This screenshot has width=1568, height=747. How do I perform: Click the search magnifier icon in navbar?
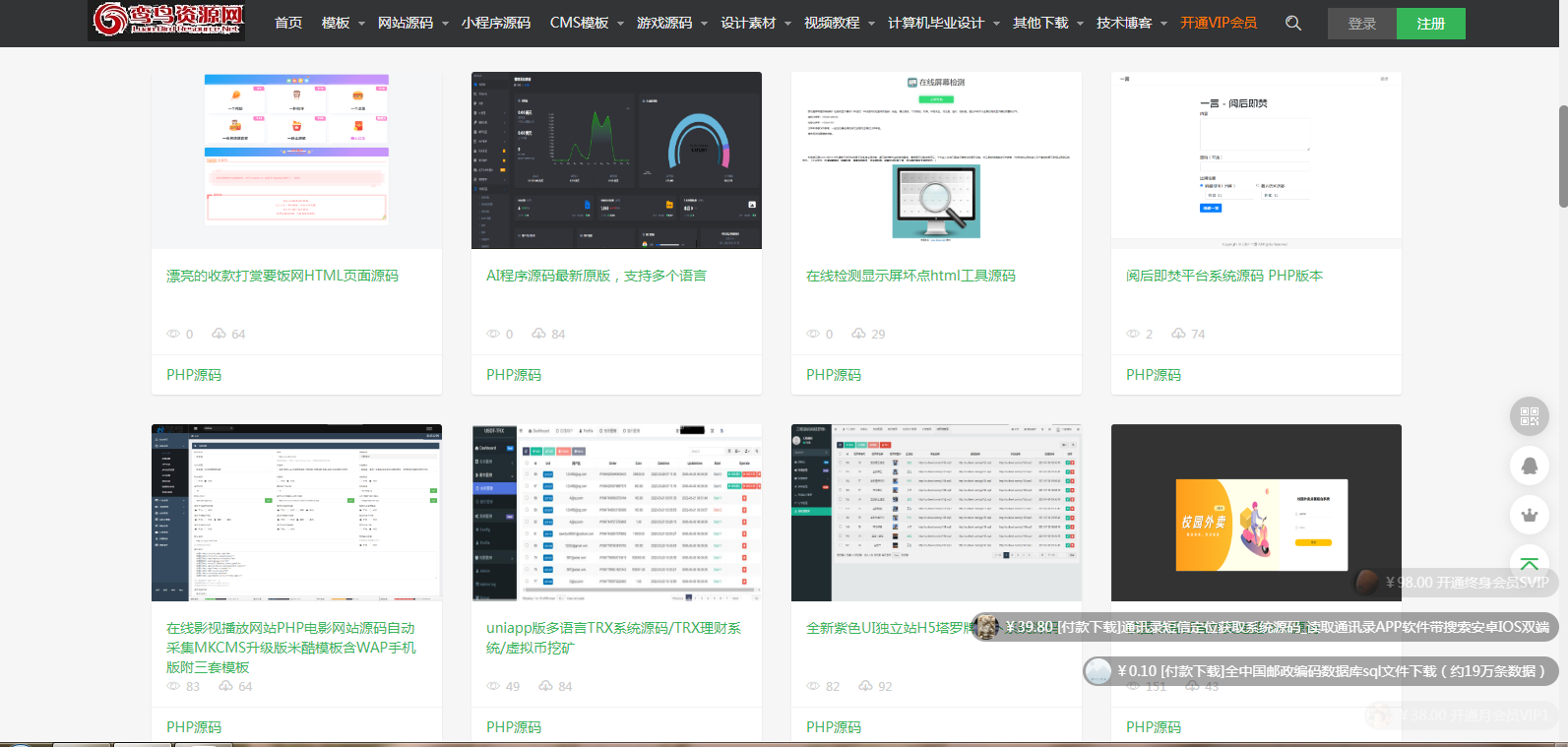click(1293, 23)
